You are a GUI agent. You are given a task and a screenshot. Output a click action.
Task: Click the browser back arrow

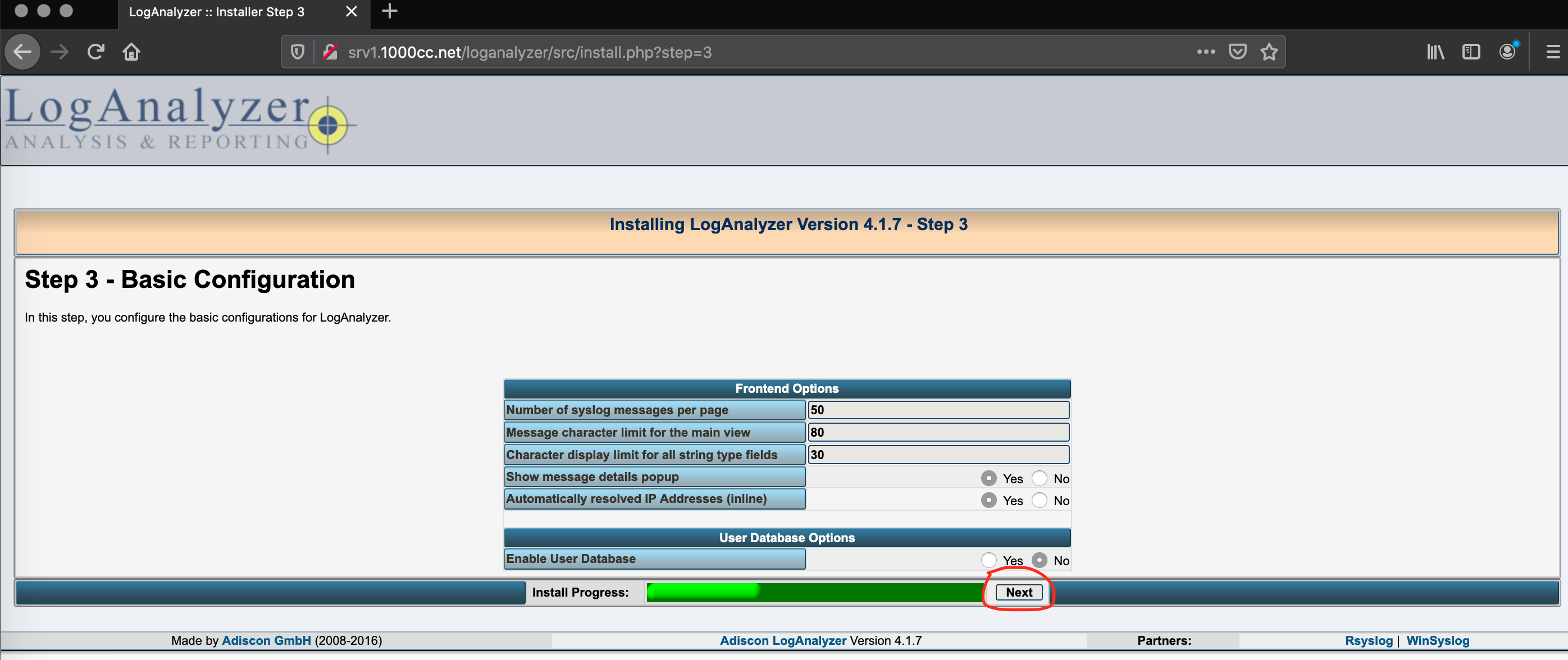[22, 52]
